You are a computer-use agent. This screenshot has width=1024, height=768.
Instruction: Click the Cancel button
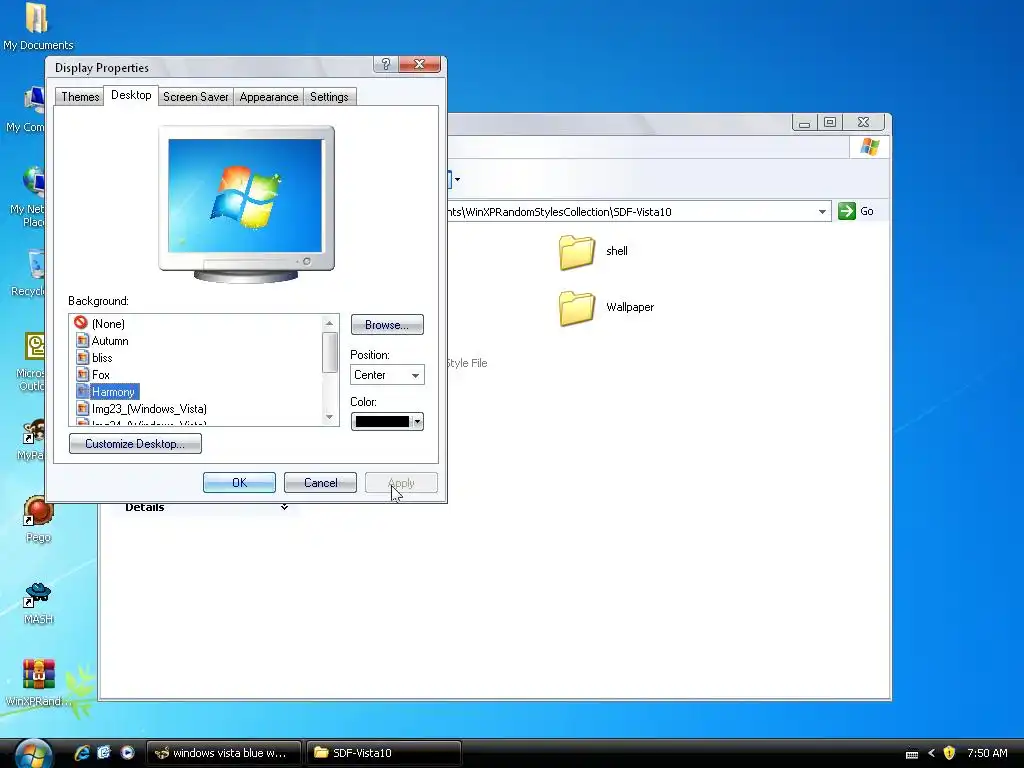tap(320, 483)
